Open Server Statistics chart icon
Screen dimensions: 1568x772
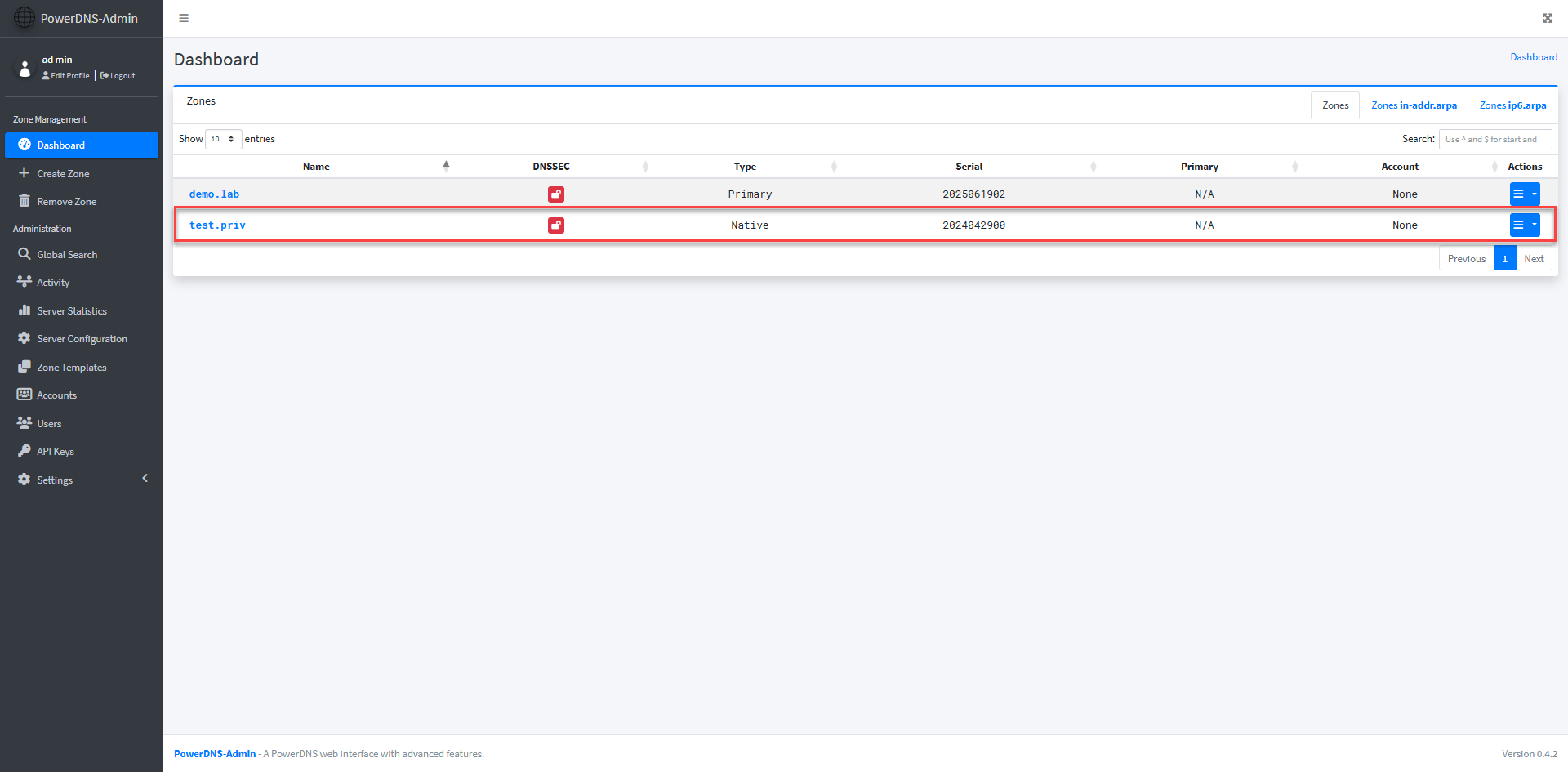[24, 310]
